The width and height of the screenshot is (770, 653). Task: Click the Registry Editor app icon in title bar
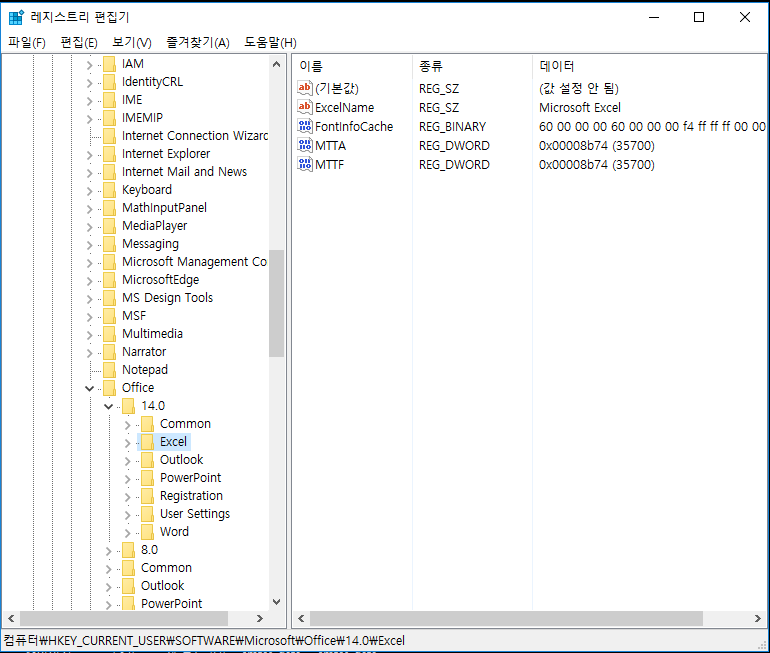point(16,17)
